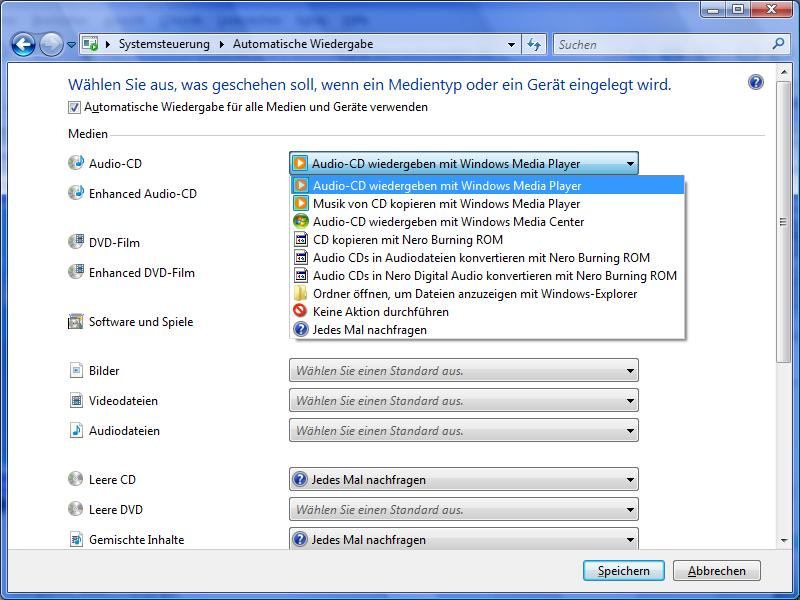Click the scrollbar down arrow
The image size is (800, 600).
(783, 540)
